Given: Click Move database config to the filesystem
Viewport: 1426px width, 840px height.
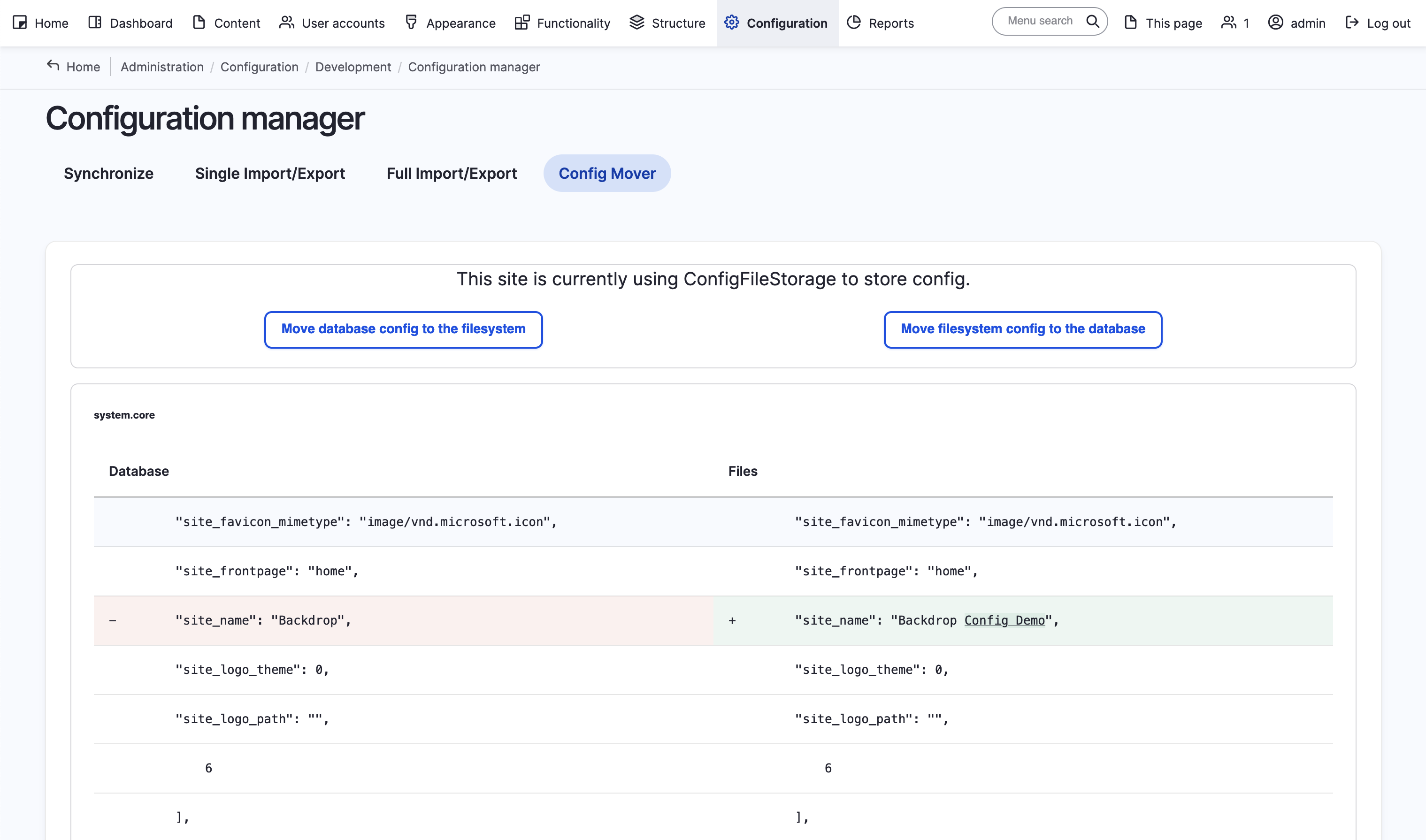Looking at the screenshot, I should (x=404, y=329).
